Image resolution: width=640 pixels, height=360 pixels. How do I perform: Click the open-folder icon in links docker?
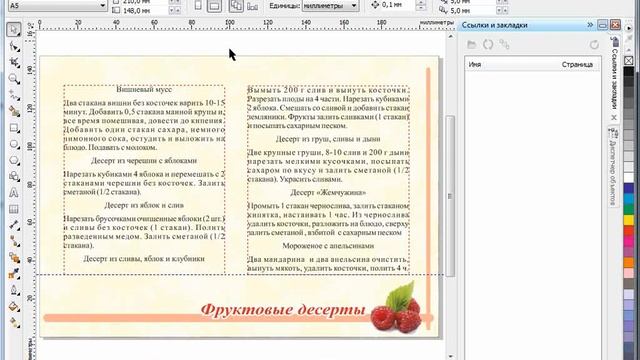point(472,44)
